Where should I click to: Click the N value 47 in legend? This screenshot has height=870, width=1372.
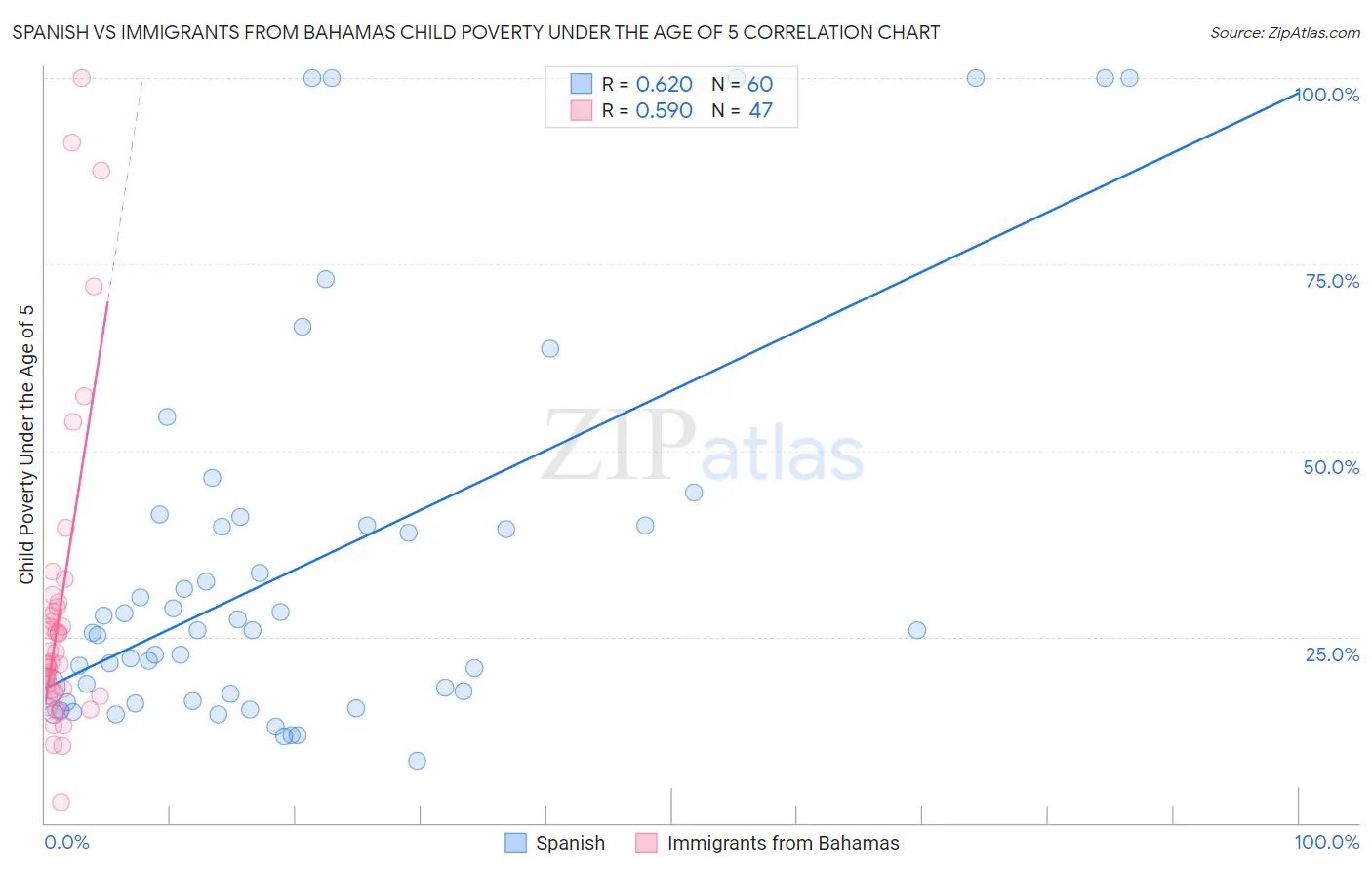[x=760, y=110]
